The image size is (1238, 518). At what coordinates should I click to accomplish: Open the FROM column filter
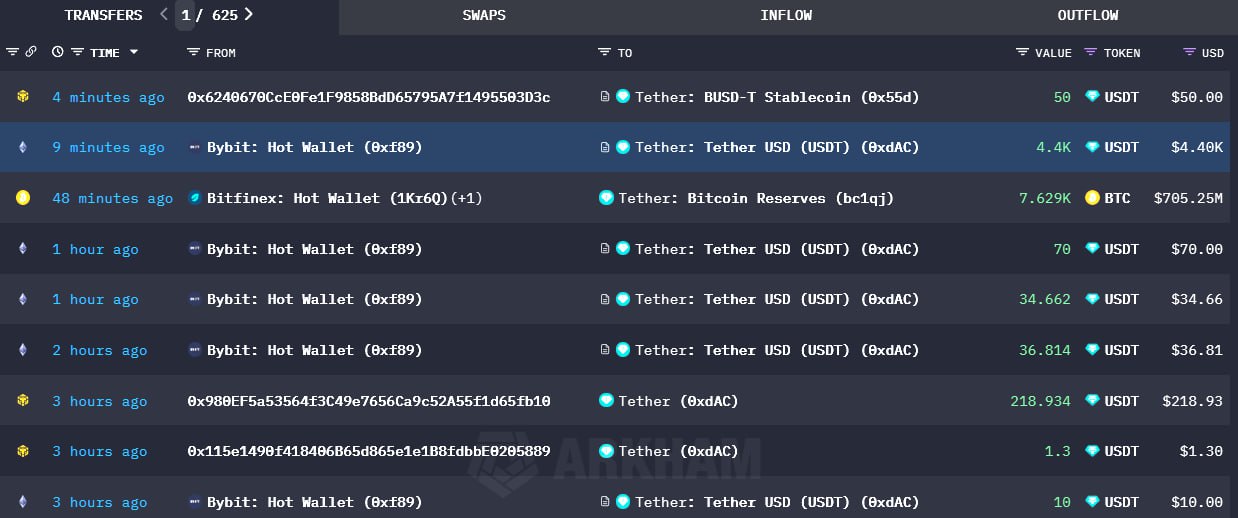(193, 52)
